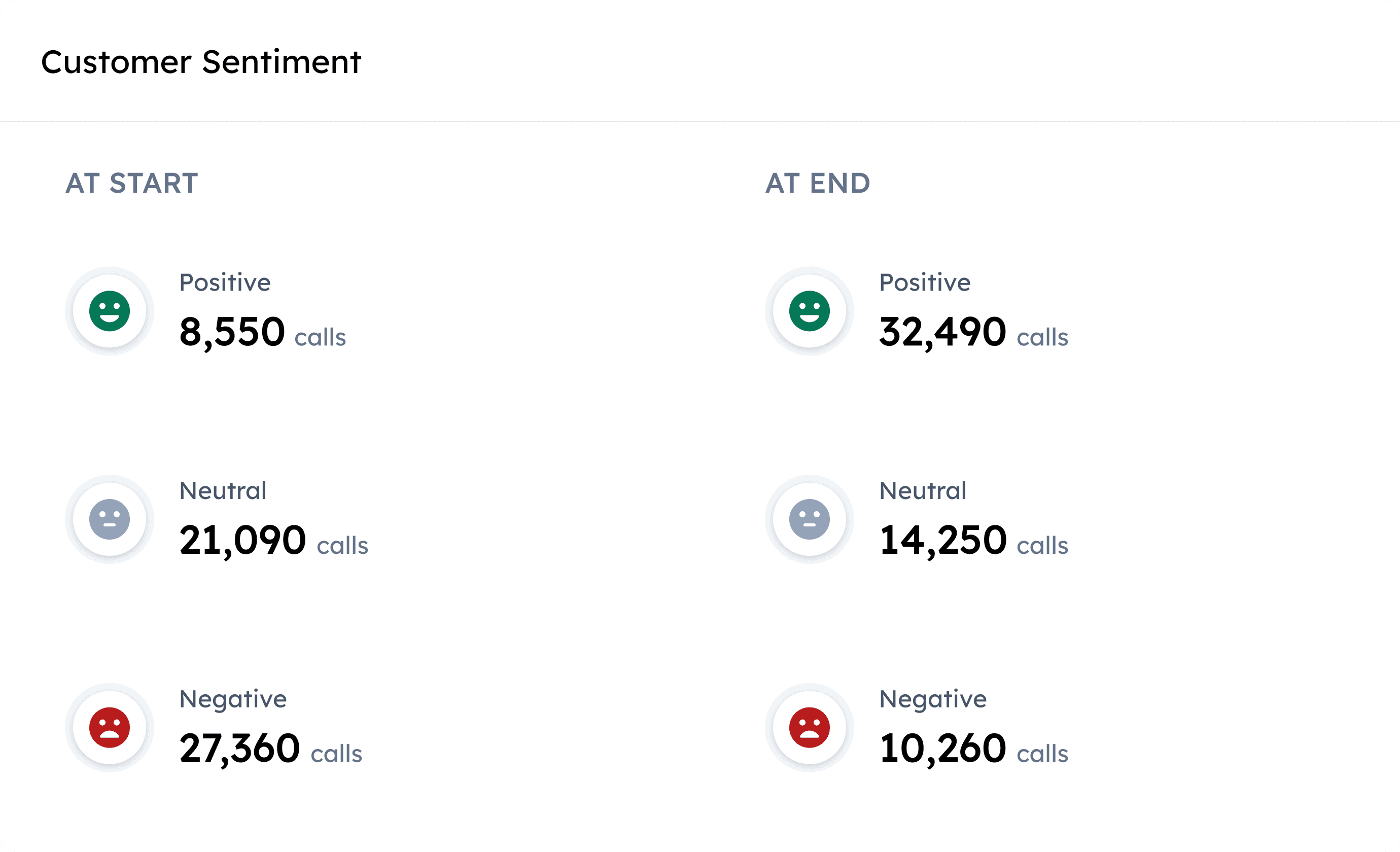Click the AT END column heading
The image size is (1400, 852).
coord(818,184)
